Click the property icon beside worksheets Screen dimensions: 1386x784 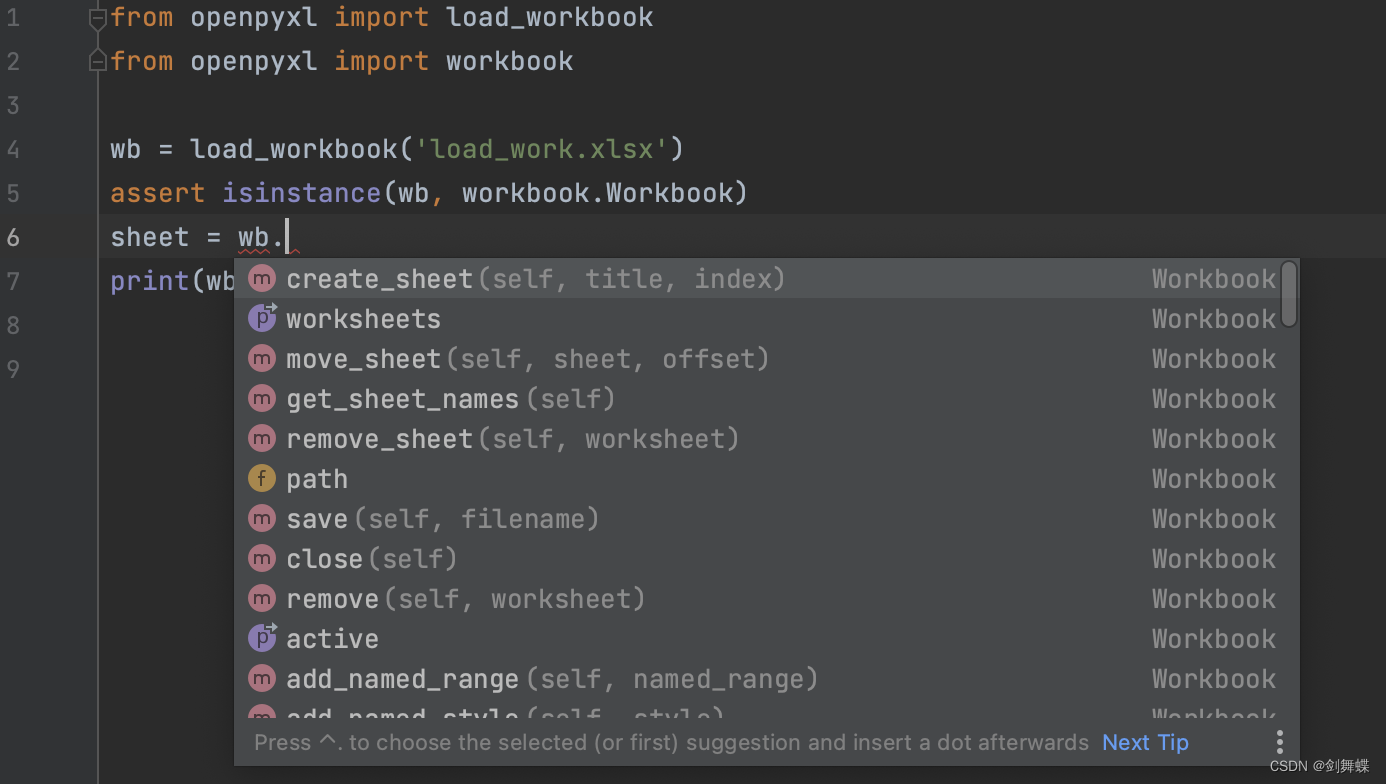262,318
